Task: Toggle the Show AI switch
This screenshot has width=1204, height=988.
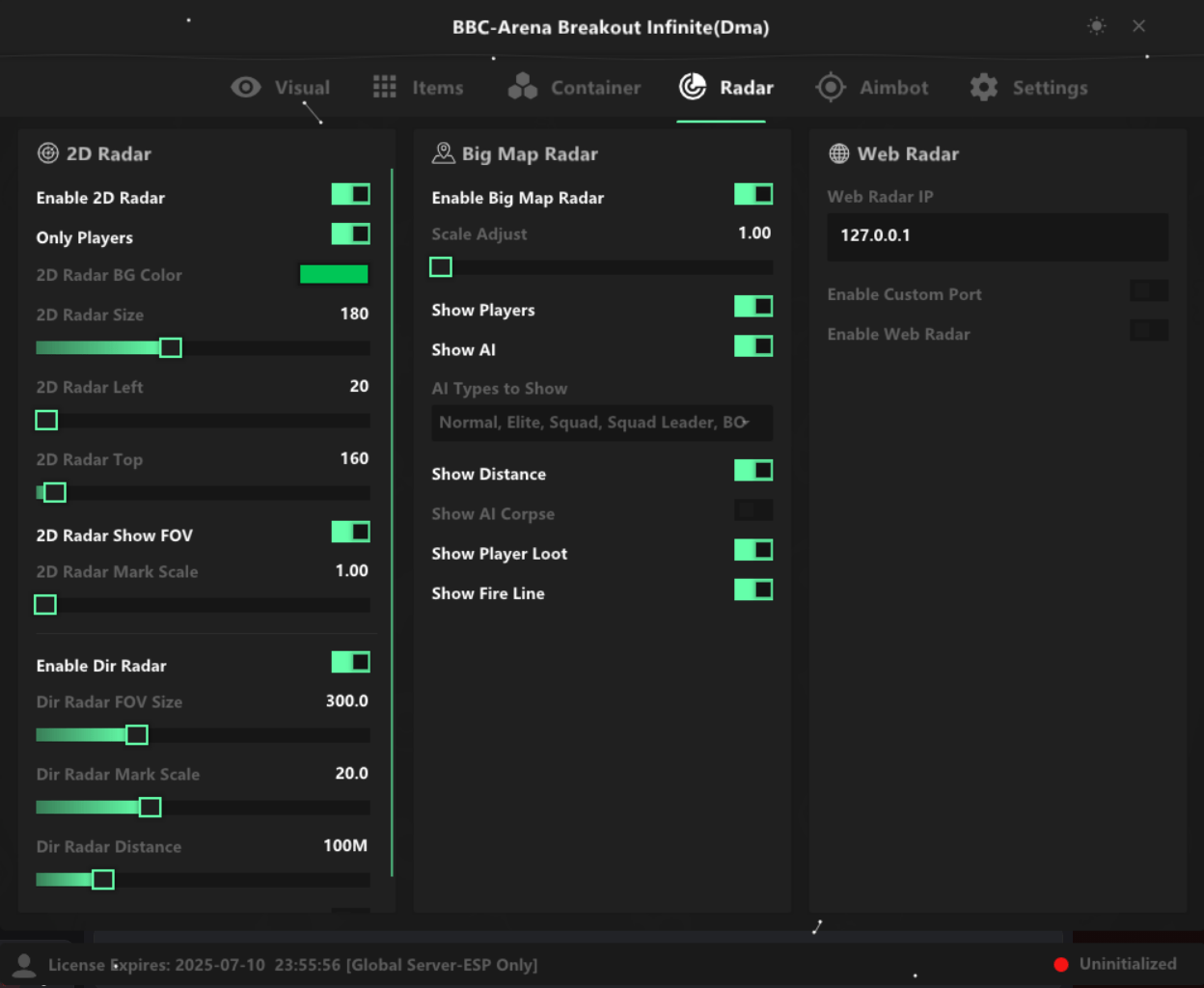Action: tap(753, 346)
